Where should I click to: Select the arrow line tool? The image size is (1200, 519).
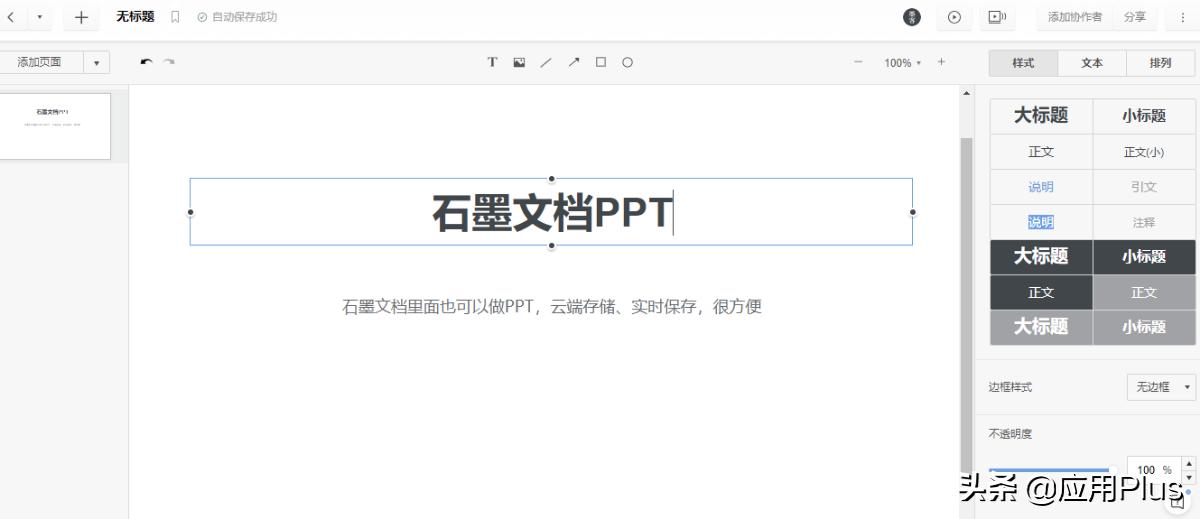click(574, 62)
